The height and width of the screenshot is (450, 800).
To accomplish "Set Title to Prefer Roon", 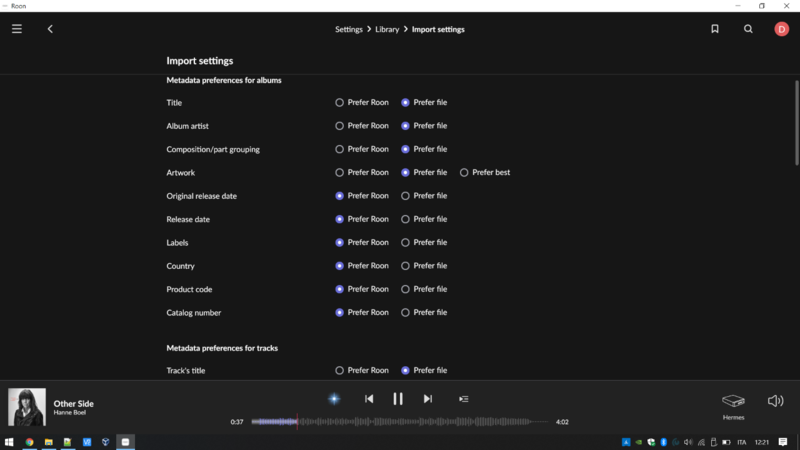I will pyautogui.click(x=362, y=103).
